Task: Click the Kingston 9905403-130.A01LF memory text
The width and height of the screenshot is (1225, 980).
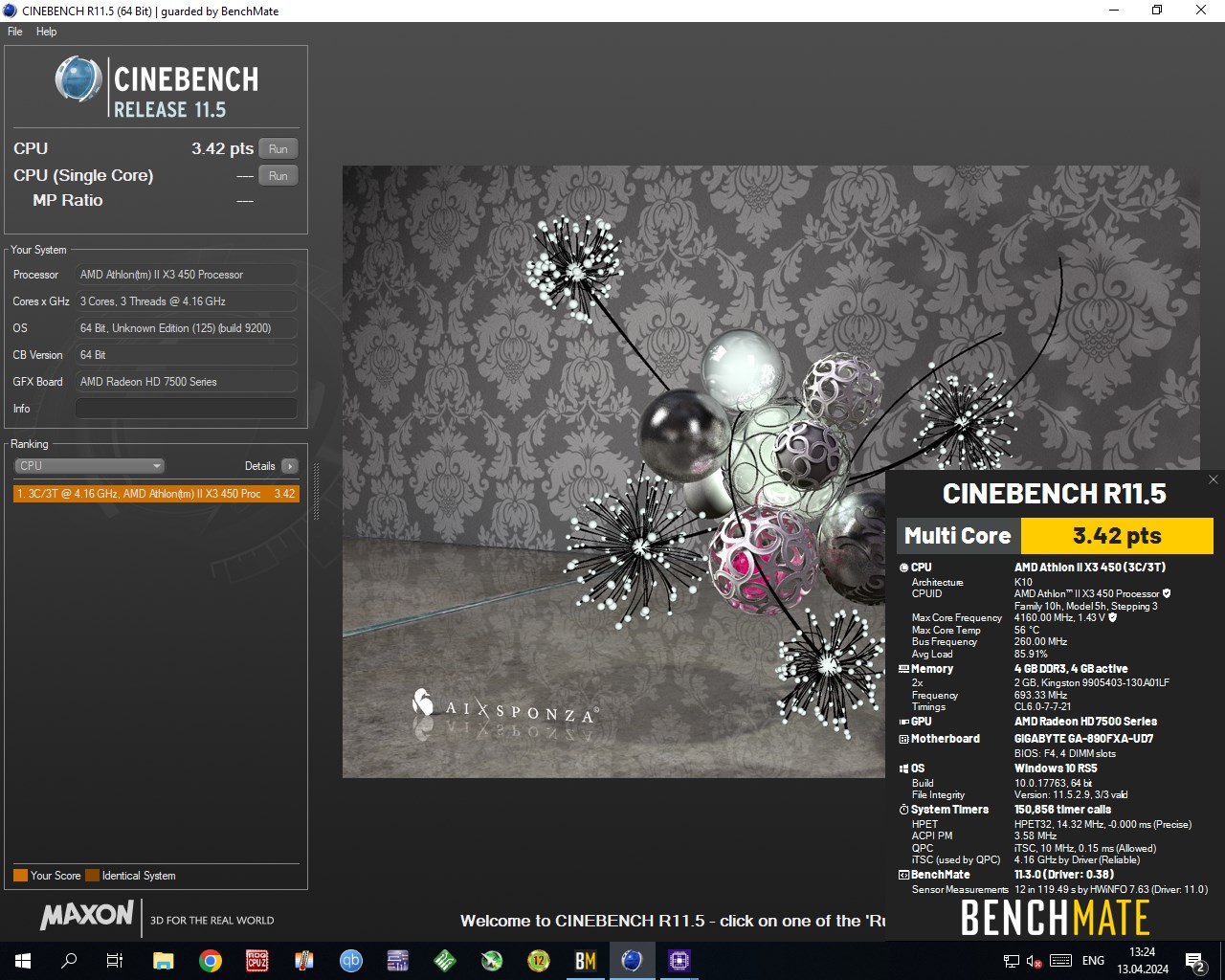Action: [1092, 682]
